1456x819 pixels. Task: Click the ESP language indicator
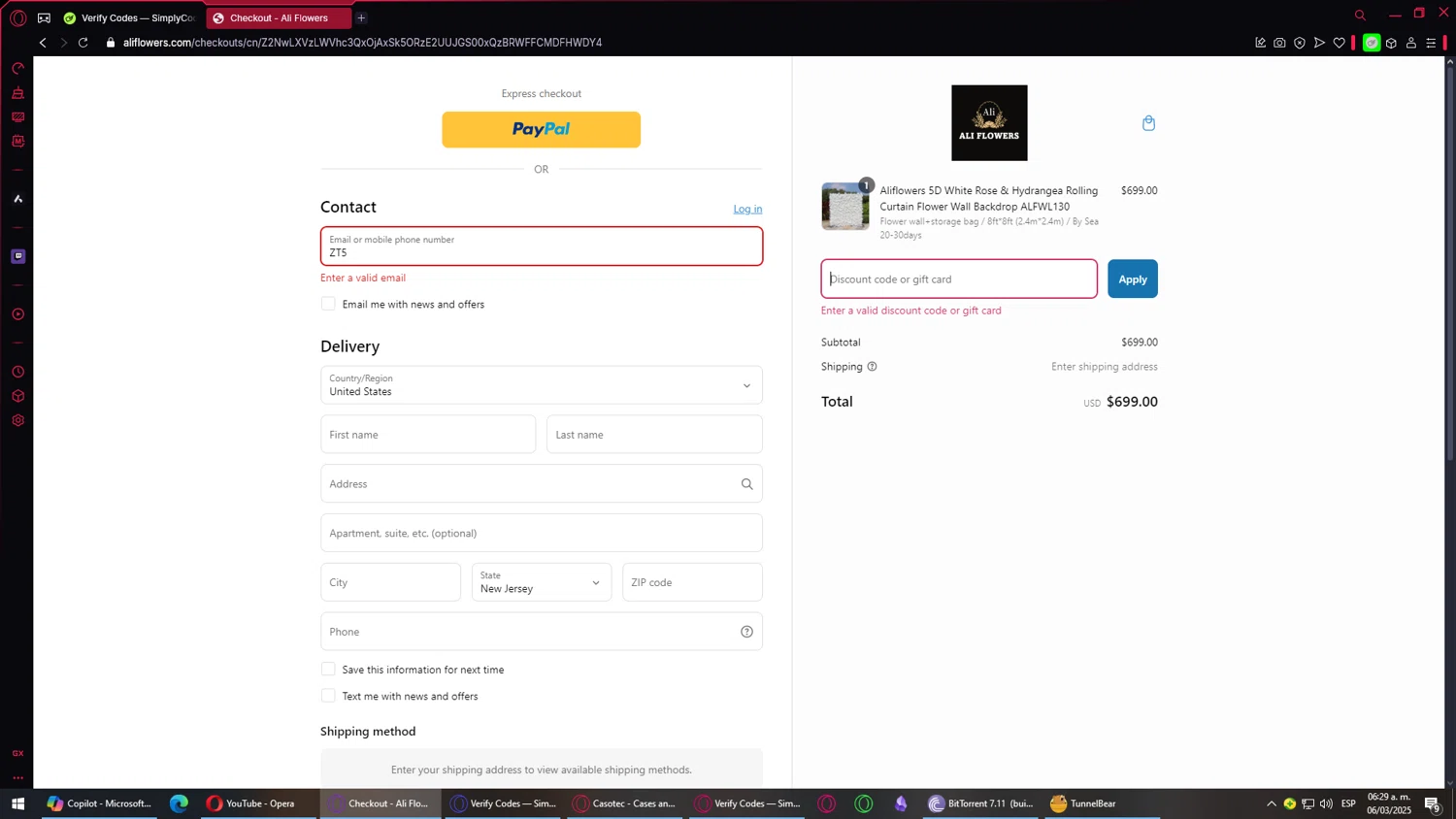(x=1348, y=803)
